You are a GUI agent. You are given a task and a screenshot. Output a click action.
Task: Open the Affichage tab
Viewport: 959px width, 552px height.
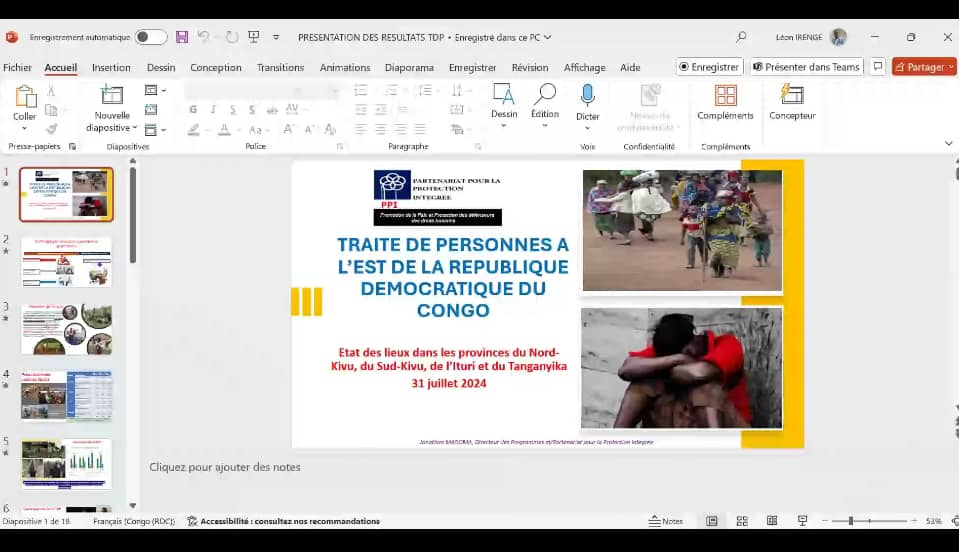(x=585, y=67)
